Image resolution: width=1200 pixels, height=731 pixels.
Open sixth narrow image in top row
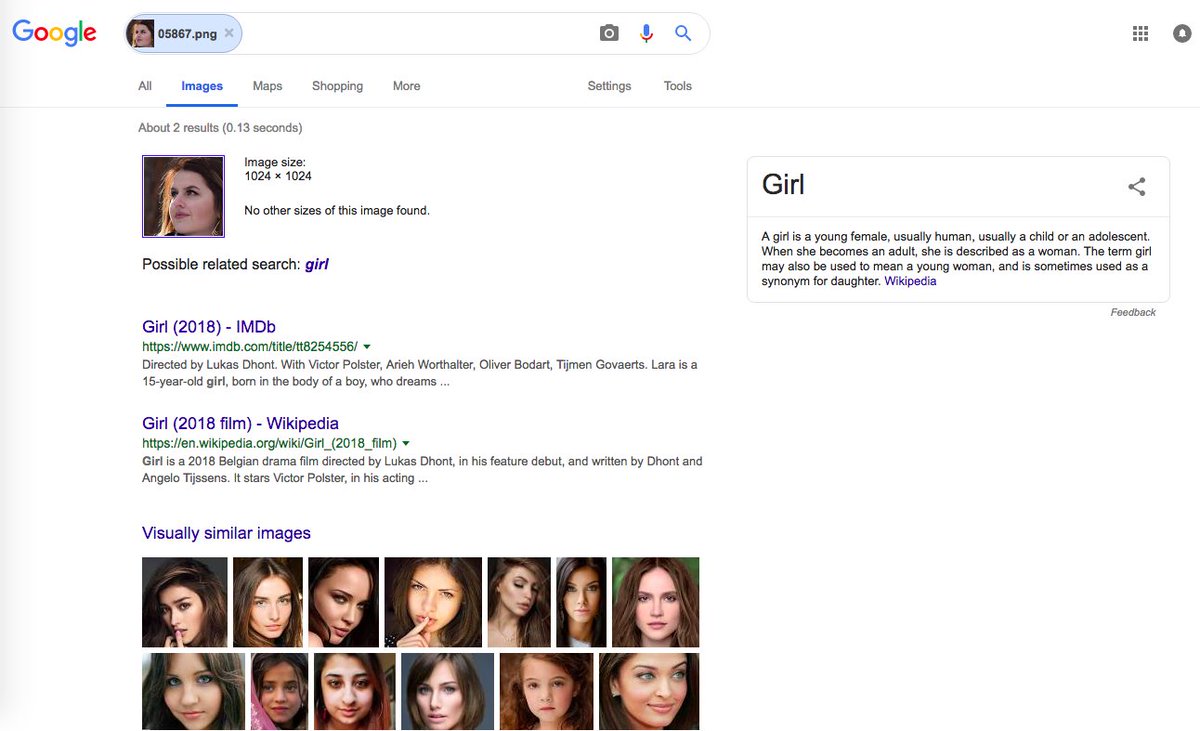581,602
